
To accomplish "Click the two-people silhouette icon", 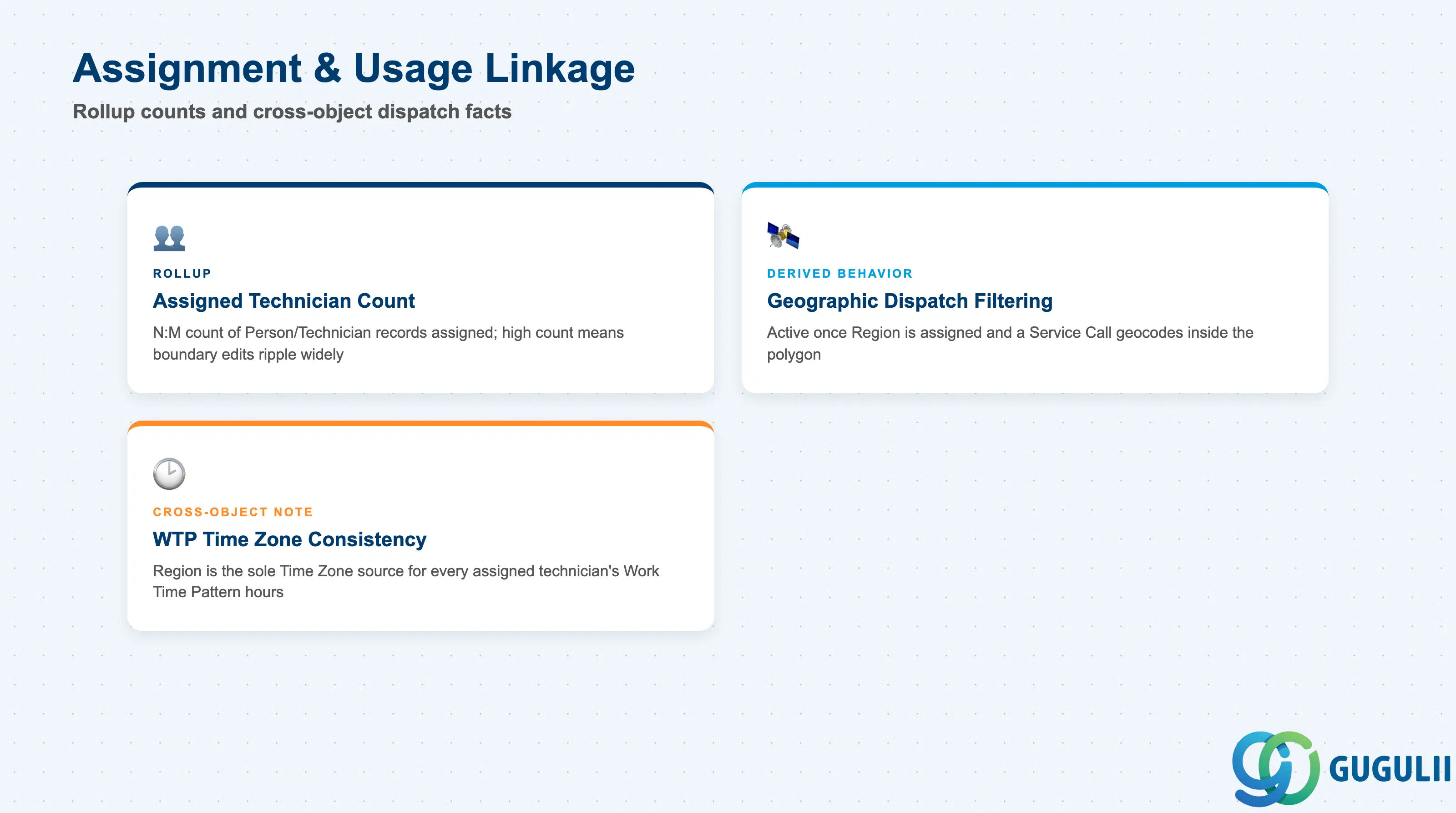I will pos(169,238).
